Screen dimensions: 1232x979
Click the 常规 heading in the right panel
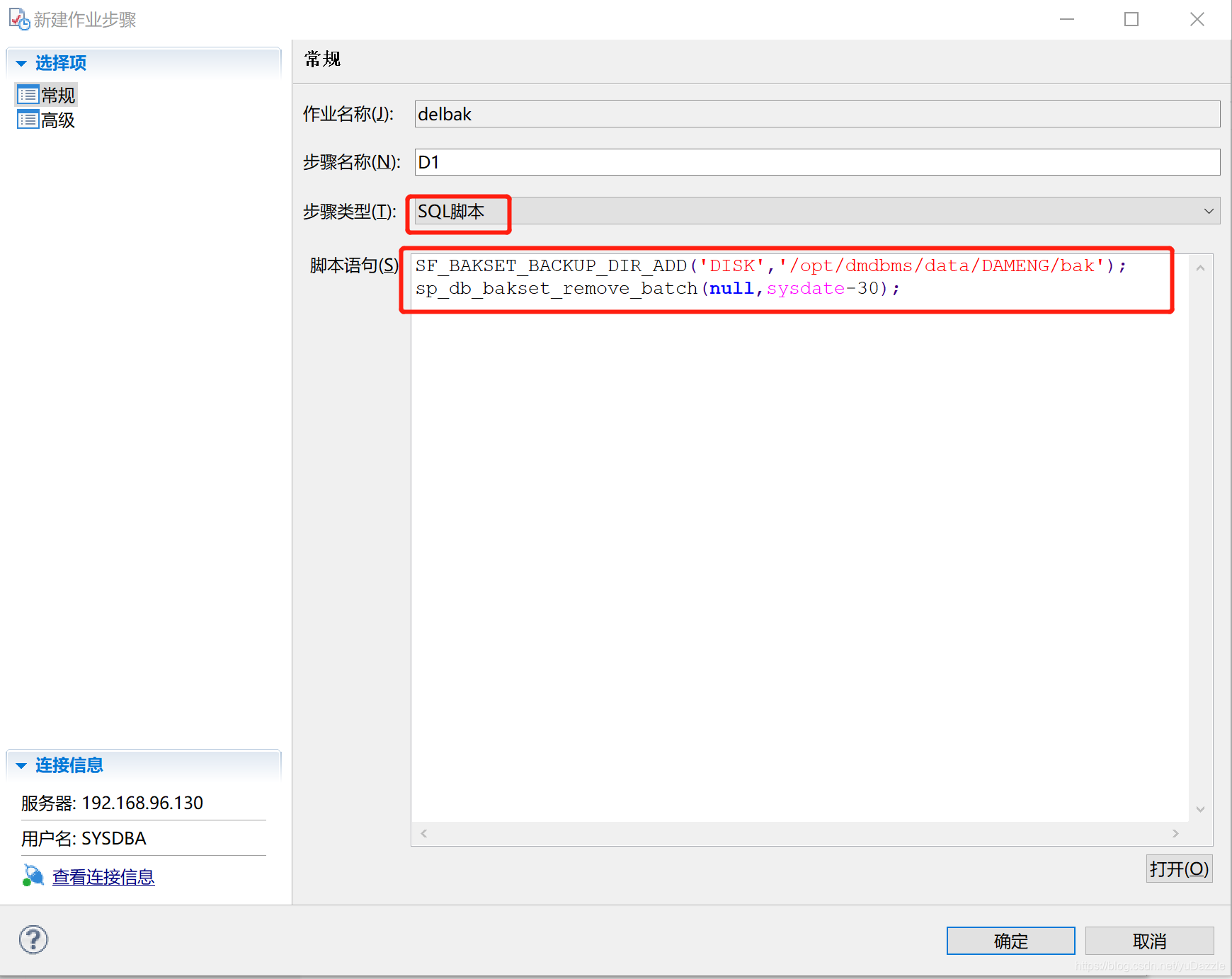click(x=322, y=59)
